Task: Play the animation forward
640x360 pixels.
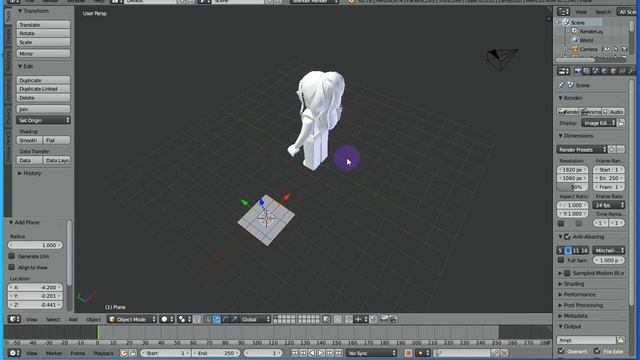Action: (x=321, y=353)
